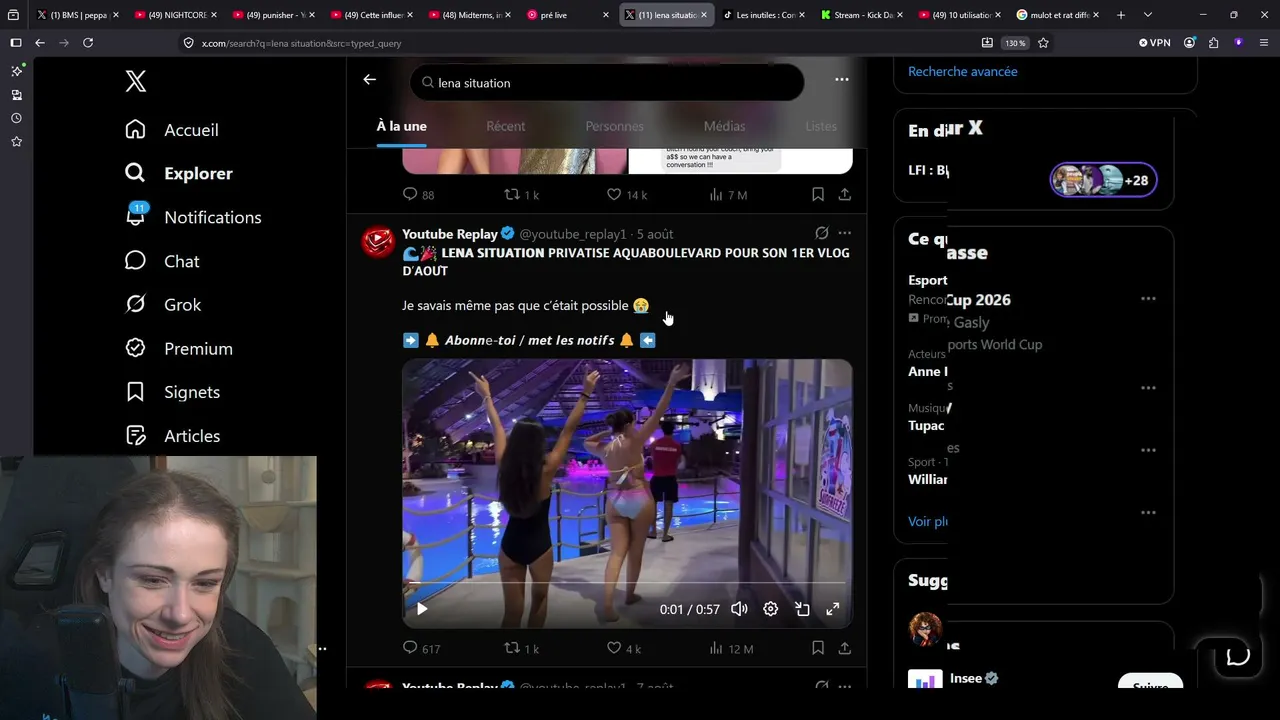Open the 'Recherche avancée' link
The width and height of the screenshot is (1280, 720).
[x=963, y=72]
